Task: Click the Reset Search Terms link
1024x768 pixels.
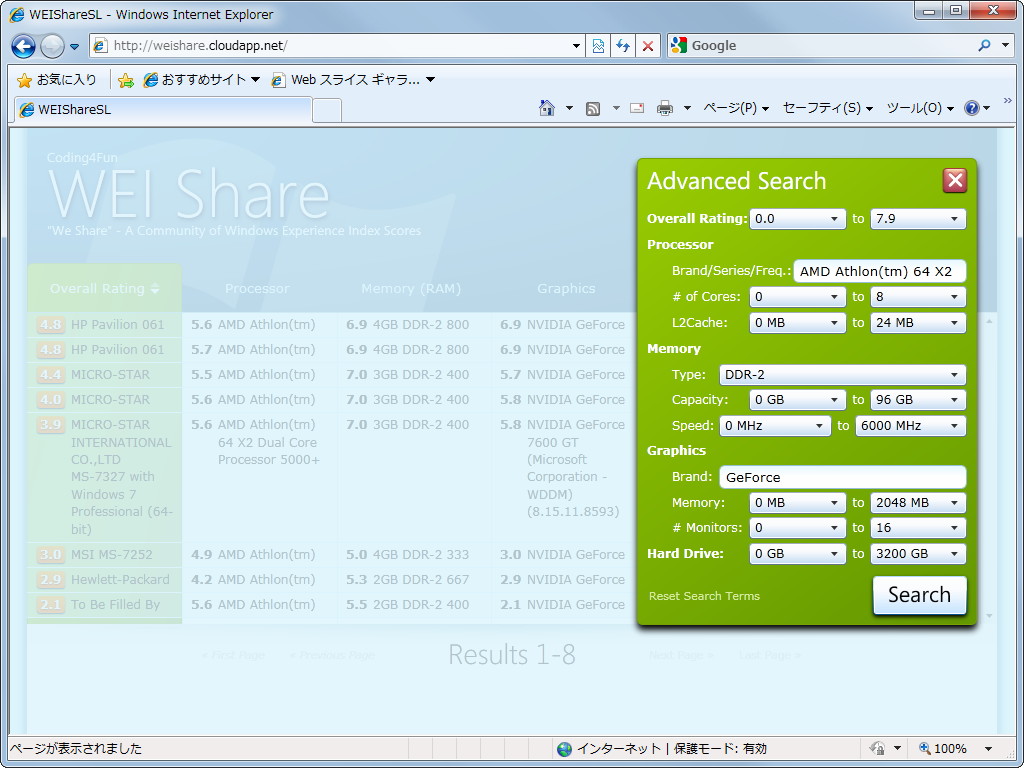Action: [x=704, y=595]
